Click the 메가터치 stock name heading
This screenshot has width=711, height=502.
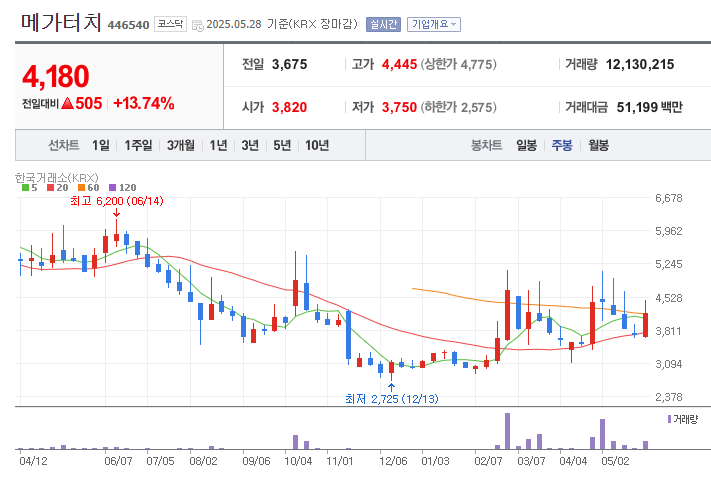[x=61, y=22]
